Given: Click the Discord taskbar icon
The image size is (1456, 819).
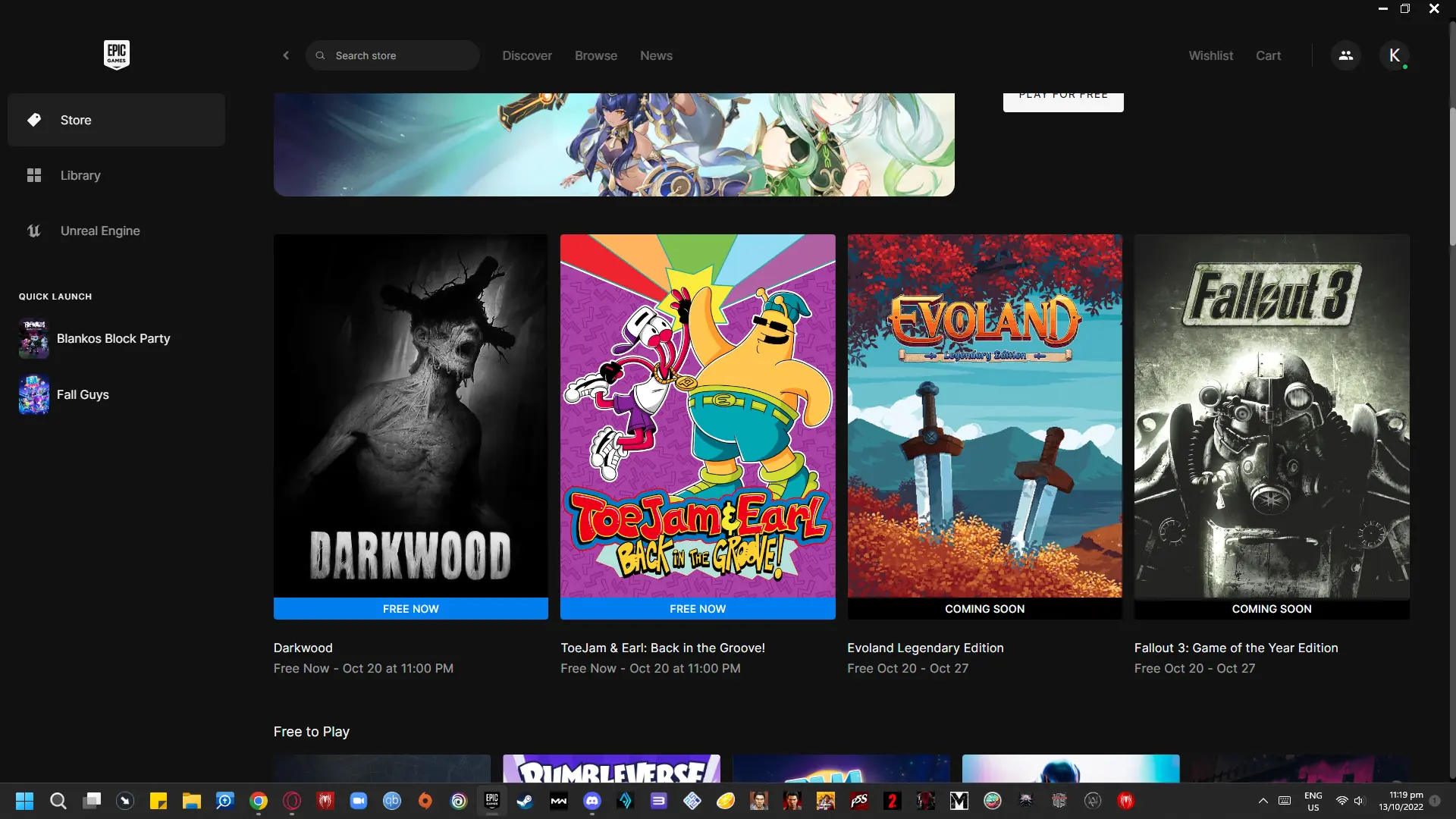Looking at the screenshot, I should click(591, 799).
